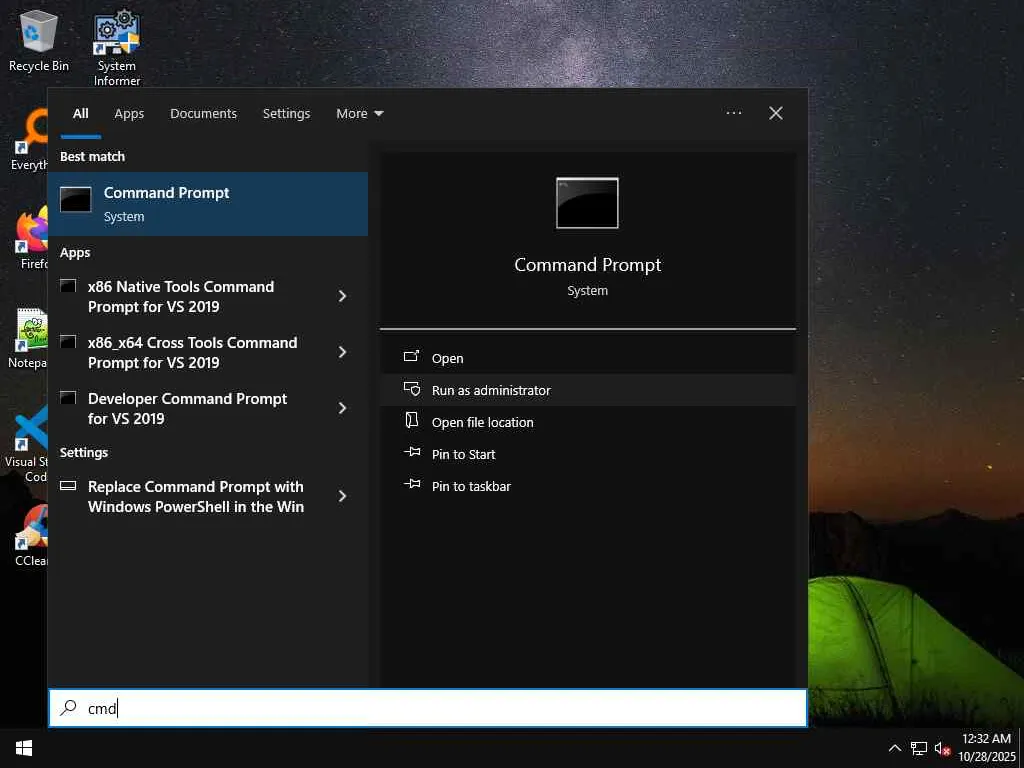Choose Run as administrator
This screenshot has width=1024, height=768.
pyautogui.click(x=587, y=390)
